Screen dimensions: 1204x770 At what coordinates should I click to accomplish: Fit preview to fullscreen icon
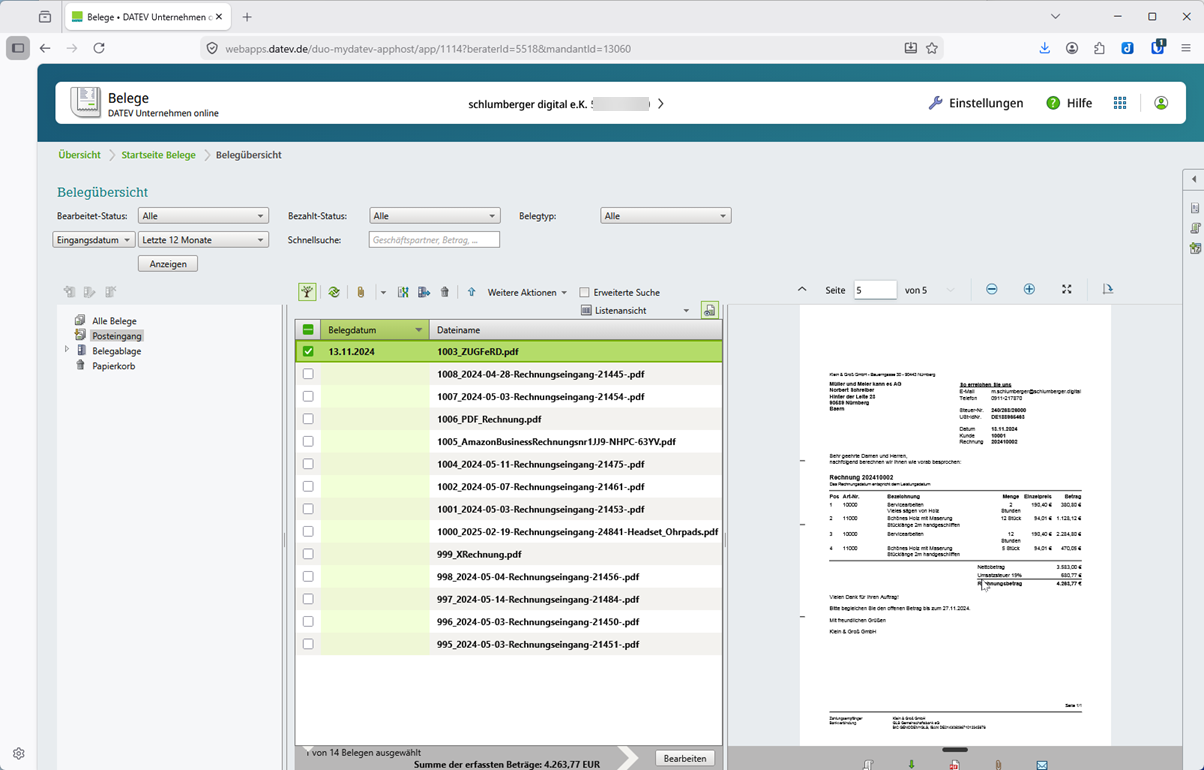pyautogui.click(x=1067, y=289)
